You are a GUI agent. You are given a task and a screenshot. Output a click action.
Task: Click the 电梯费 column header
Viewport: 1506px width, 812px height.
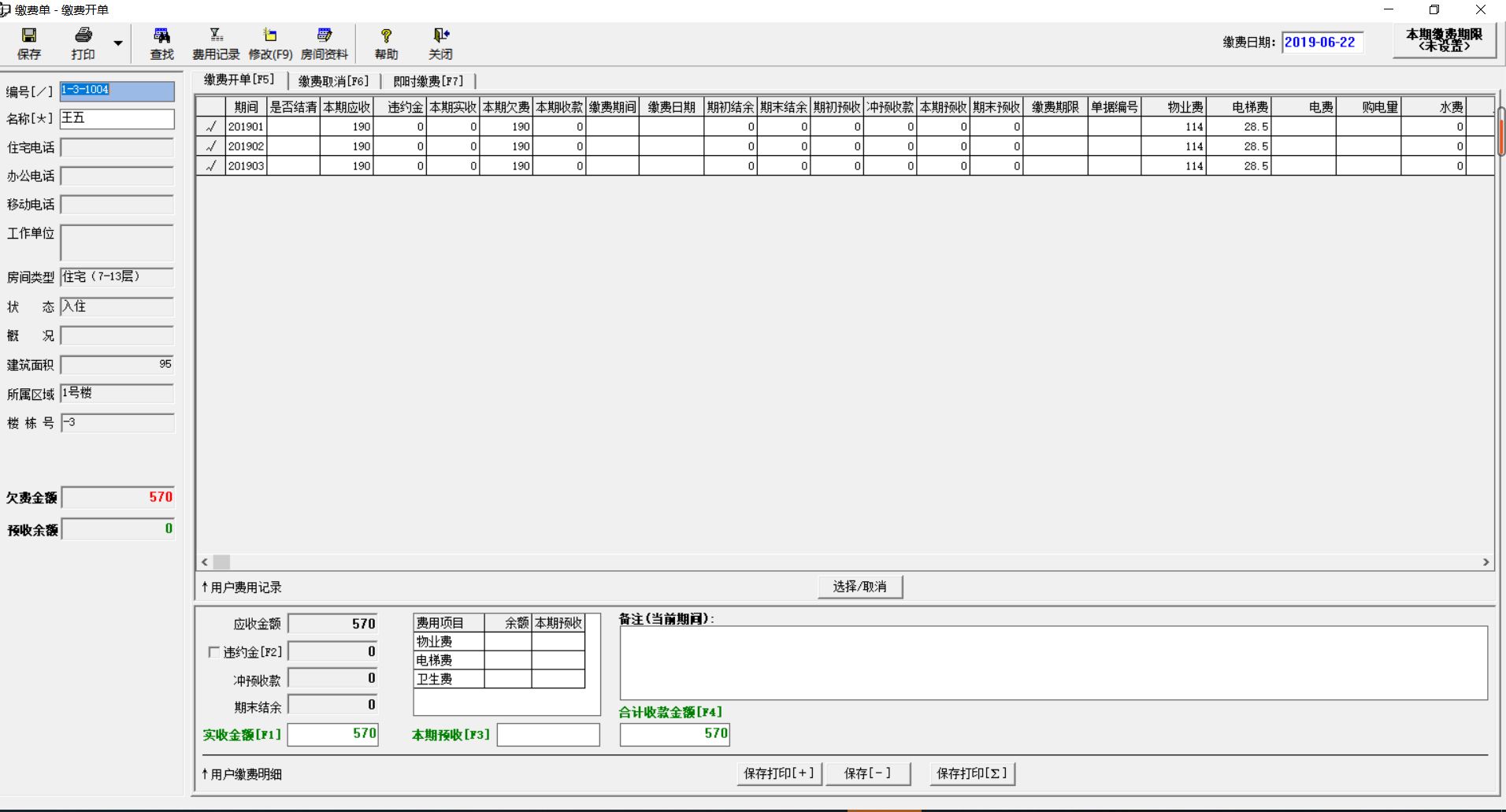pos(1239,107)
